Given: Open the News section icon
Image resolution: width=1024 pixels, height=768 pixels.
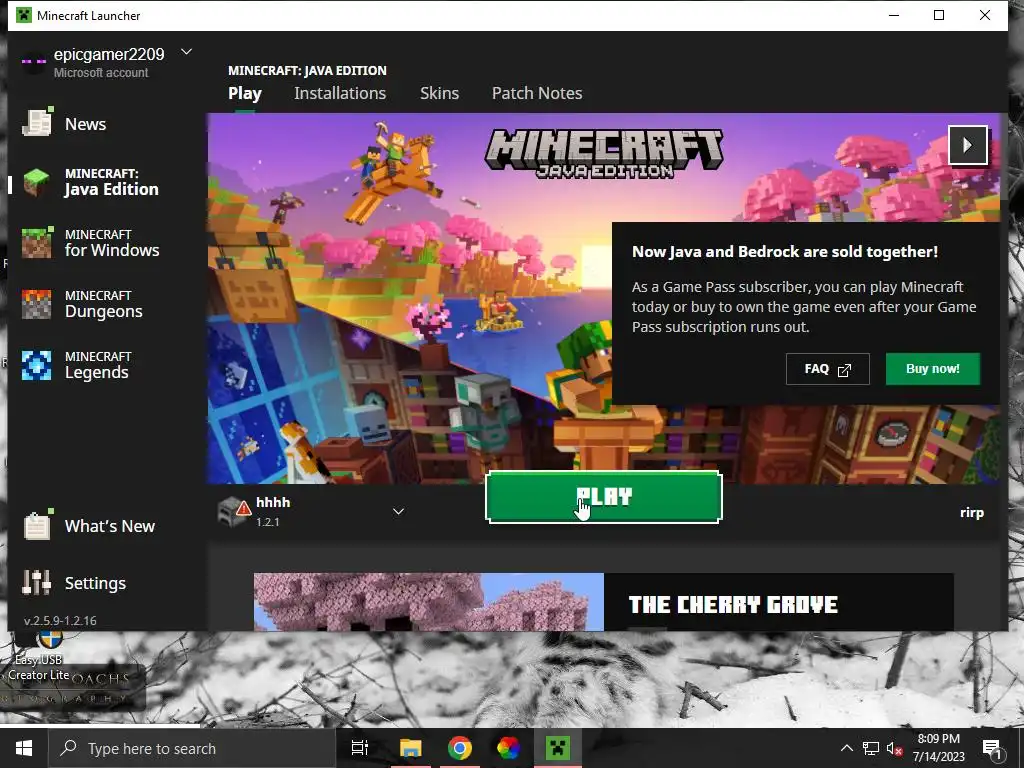Looking at the screenshot, I should click(x=37, y=123).
